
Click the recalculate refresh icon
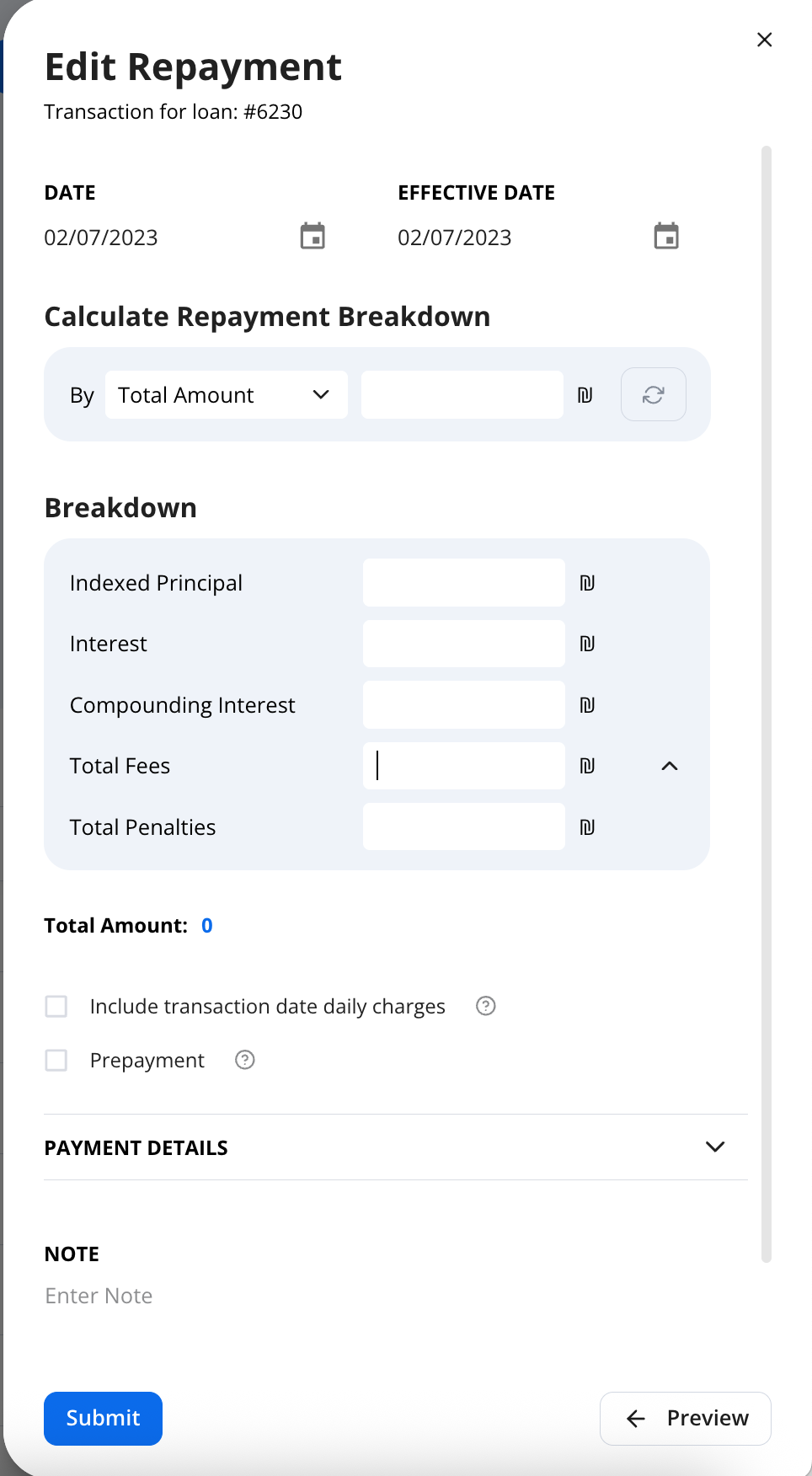[x=654, y=394]
